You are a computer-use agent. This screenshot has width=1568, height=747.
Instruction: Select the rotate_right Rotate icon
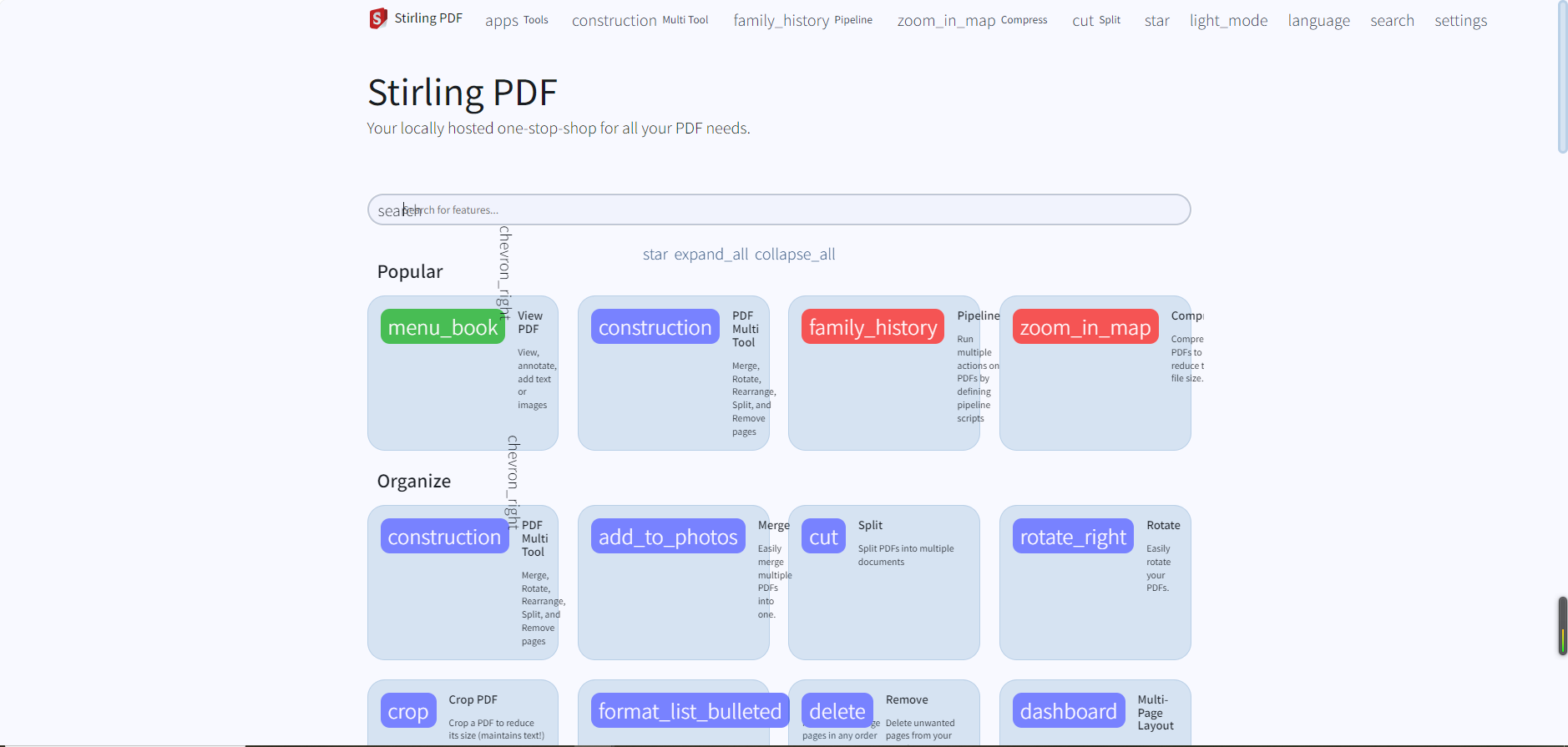pyautogui.click(x=1073, y=537)
